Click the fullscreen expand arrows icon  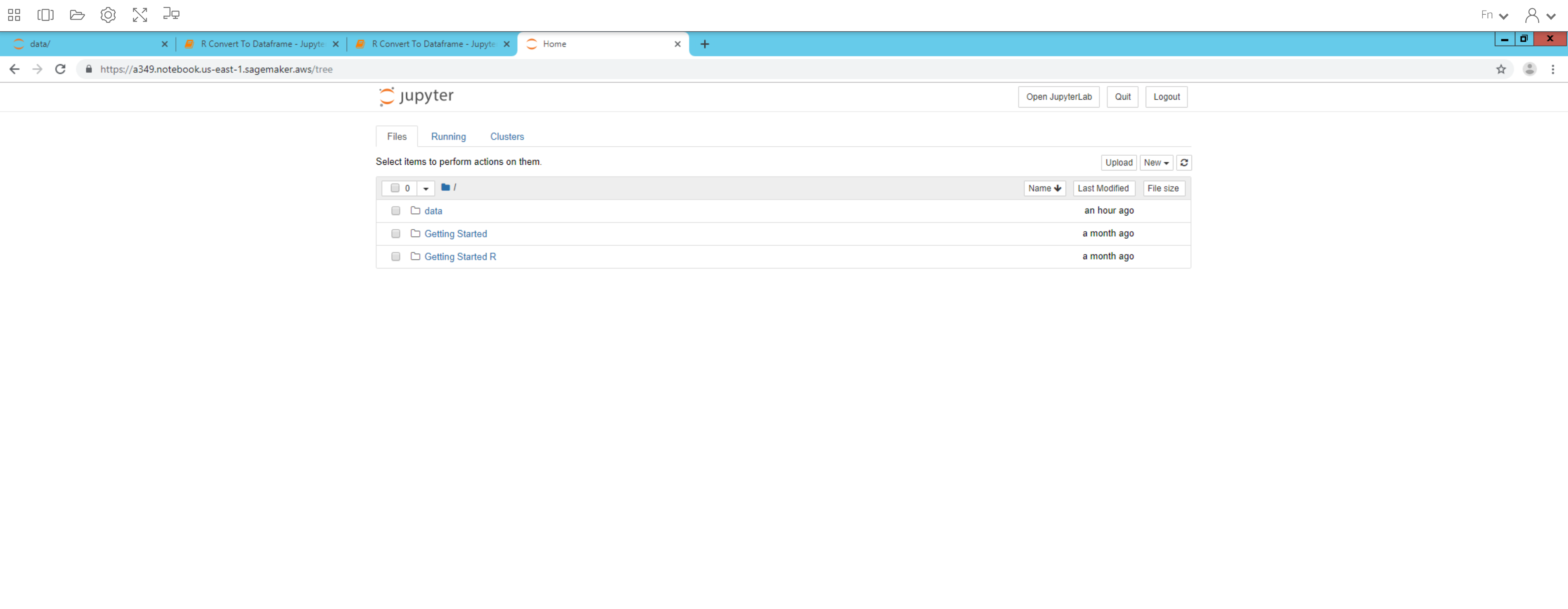click(x=139, y=15)
